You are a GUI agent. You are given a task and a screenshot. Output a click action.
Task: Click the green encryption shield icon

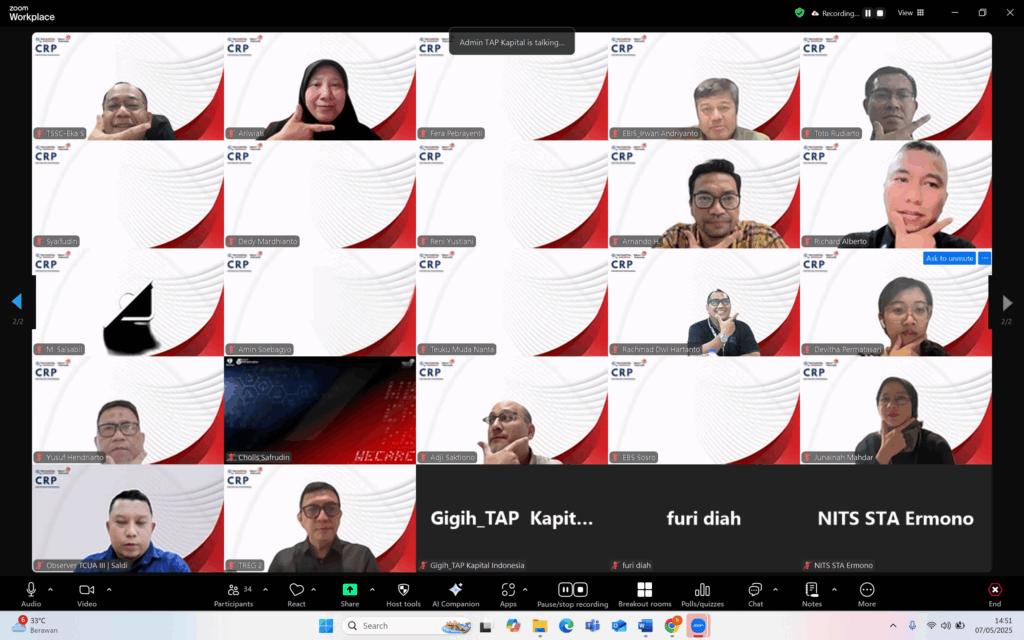799,12
